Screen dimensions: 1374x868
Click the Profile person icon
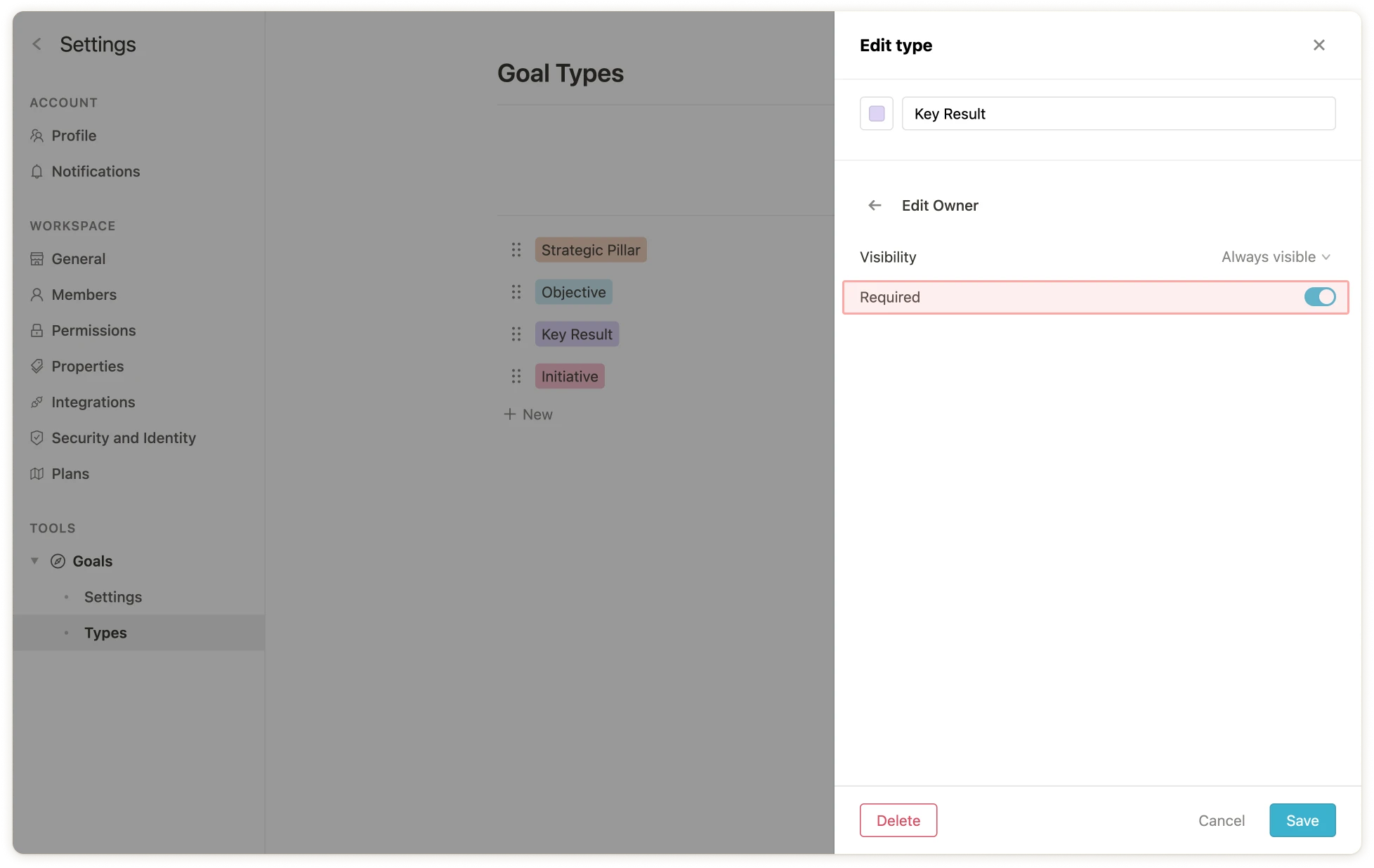tap(37, 136)
